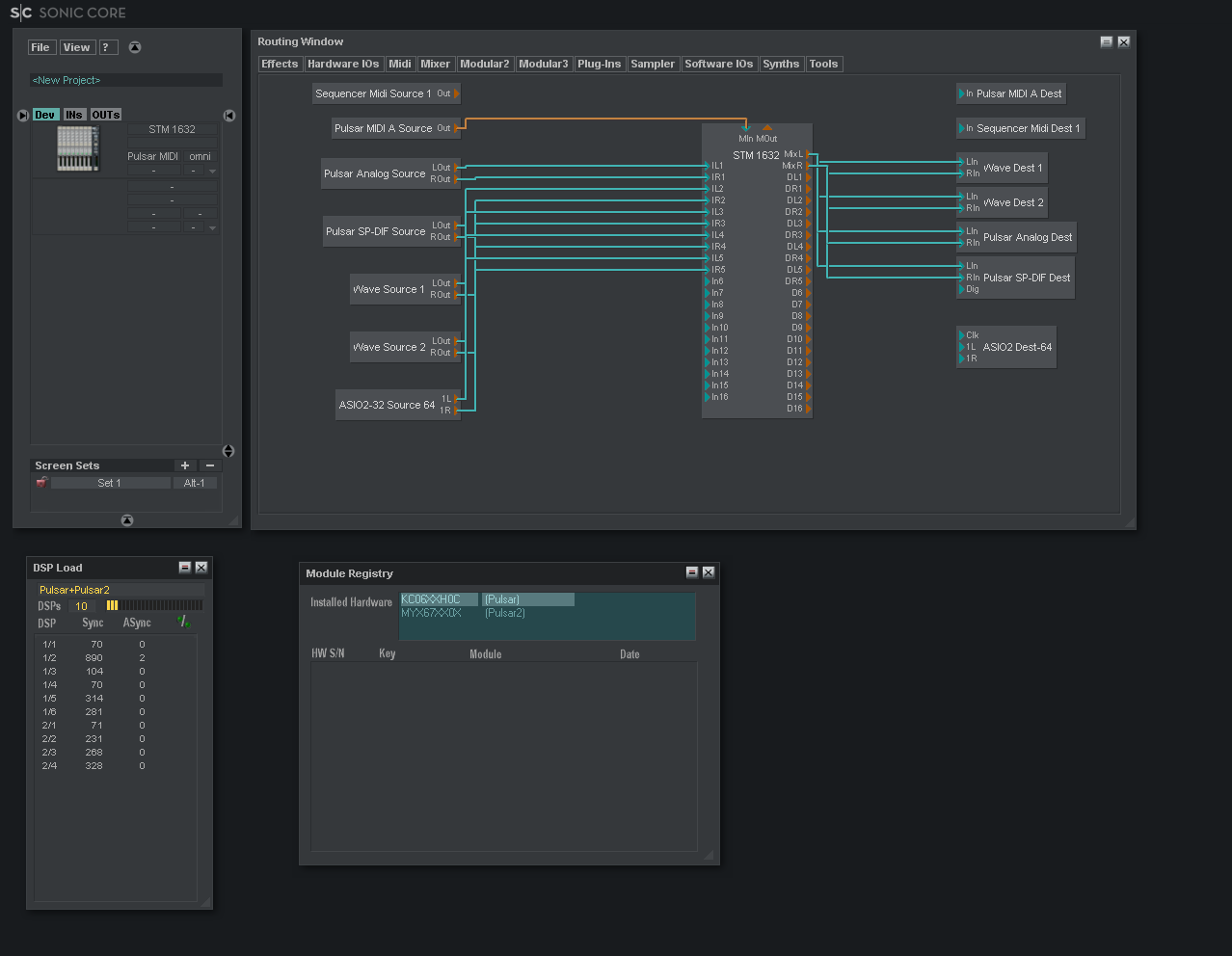Image resolution: width=1232 pixels, height=956 pixels.
Task: Open the Synths menu in Routing Window
Action: pos(781,65)
